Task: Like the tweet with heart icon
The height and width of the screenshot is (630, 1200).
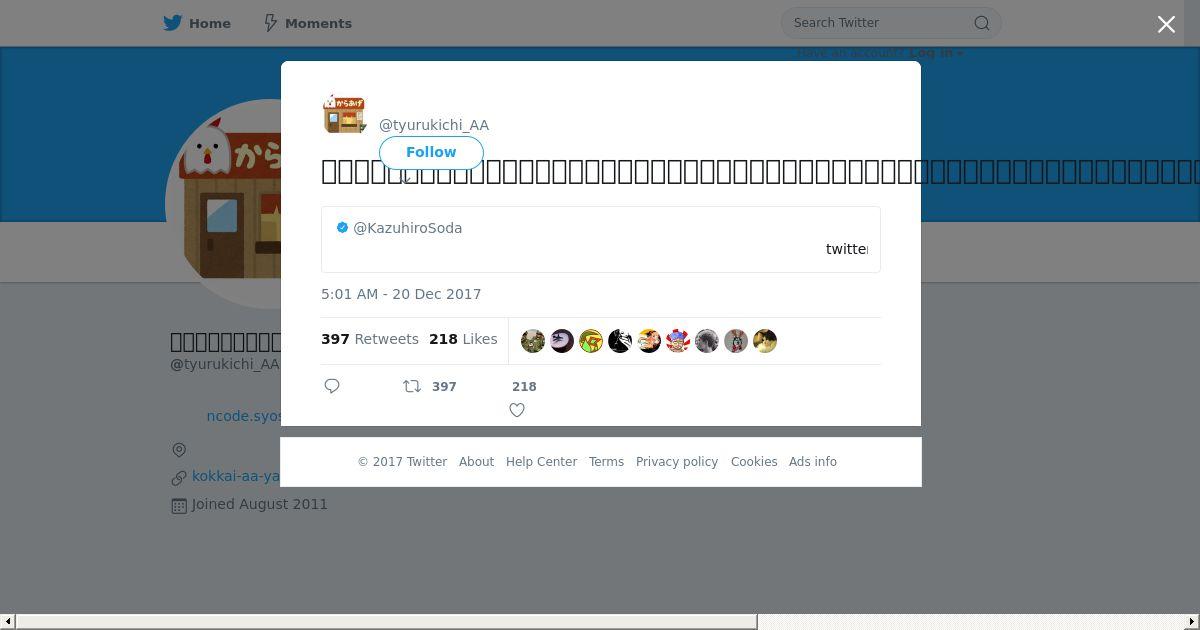Action: coord(517,410)
